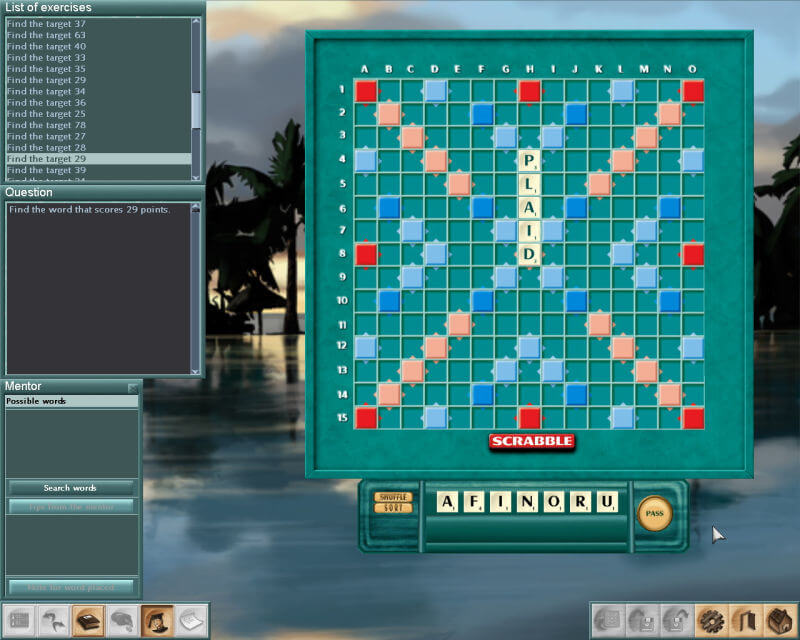Screen dimensions: 800x640
Task: Click the Possible words header in Mentor
Action: click(x=71, y=401)
